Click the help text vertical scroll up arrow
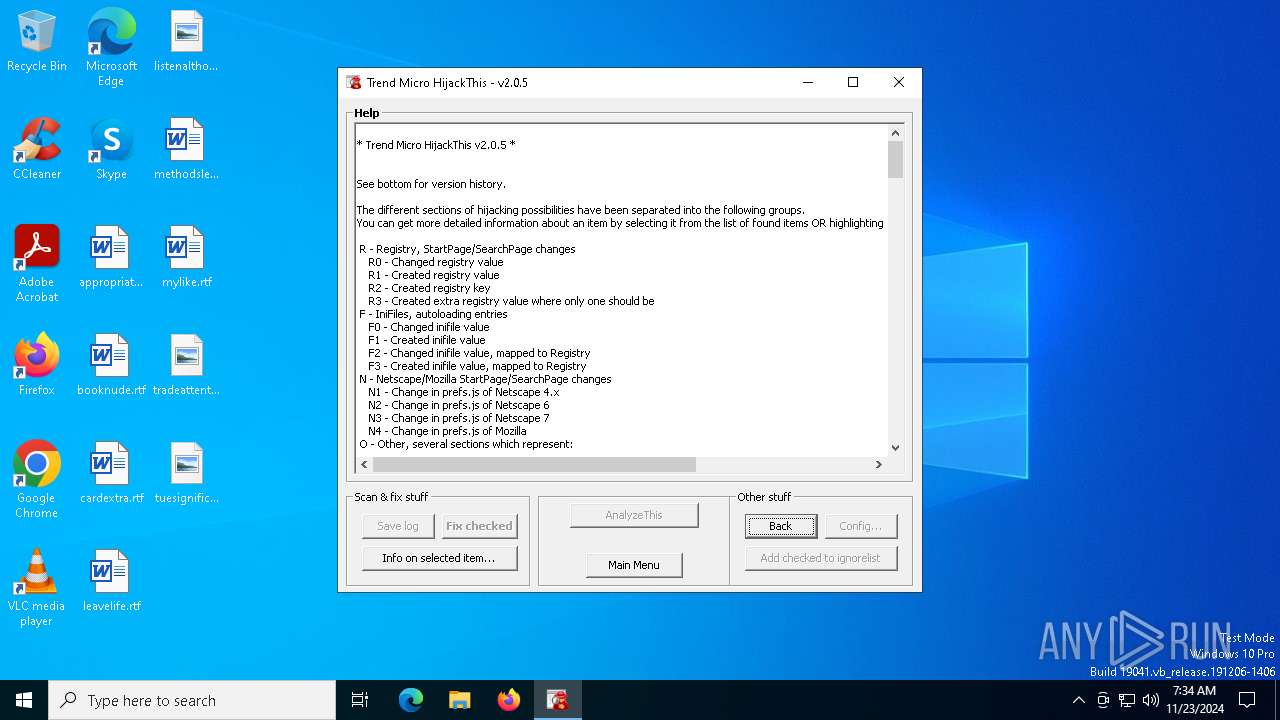This screenshot has height=720, width=1280. 895,133
